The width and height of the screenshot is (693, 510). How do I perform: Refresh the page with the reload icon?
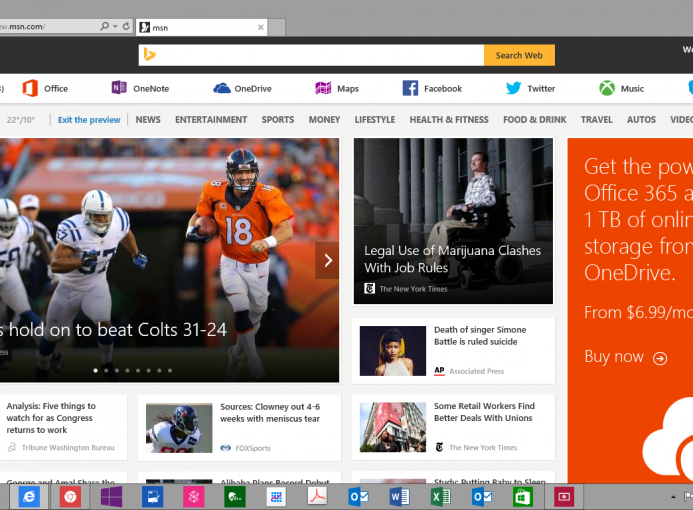pos(126,26)
